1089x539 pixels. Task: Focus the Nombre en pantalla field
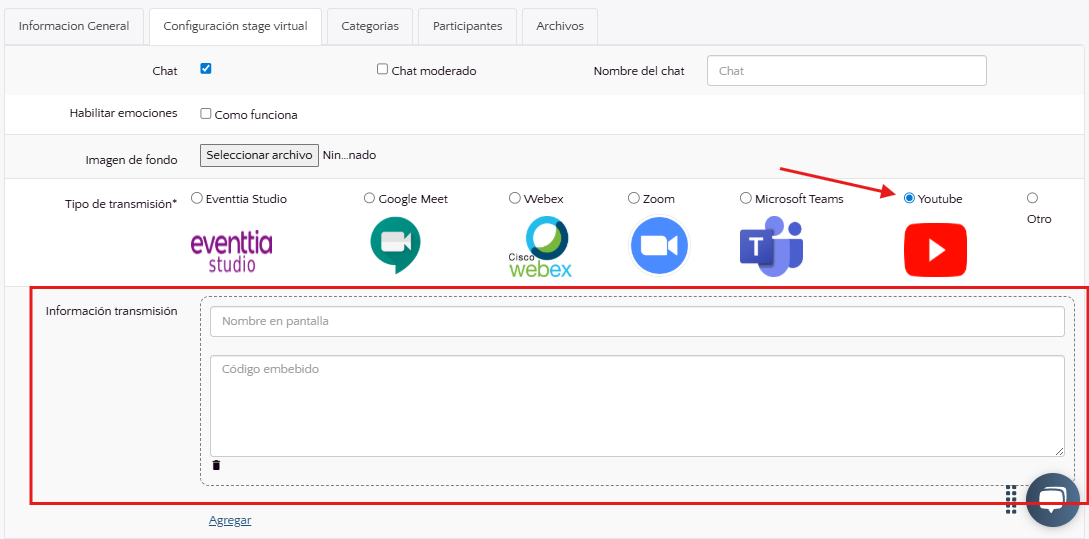[636, 321]
